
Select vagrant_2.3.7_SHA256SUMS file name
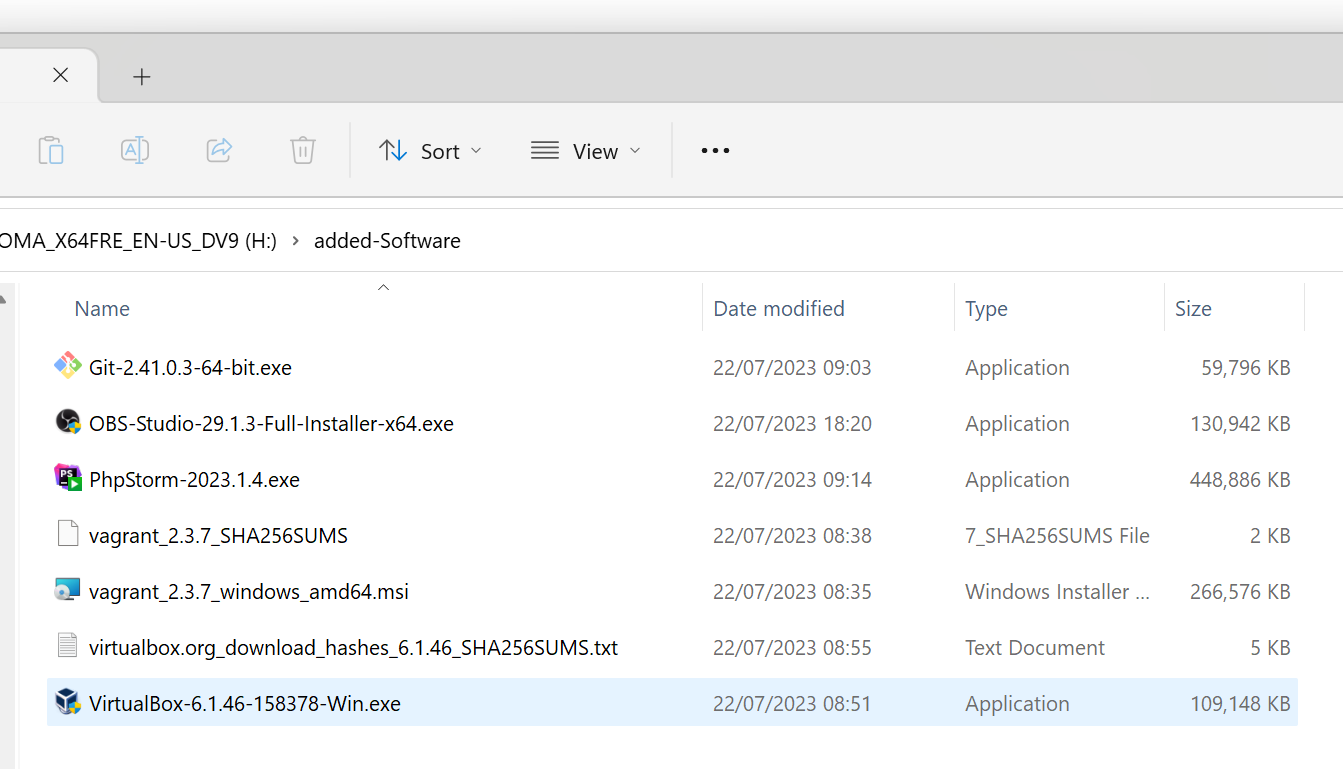click(218, 536)
